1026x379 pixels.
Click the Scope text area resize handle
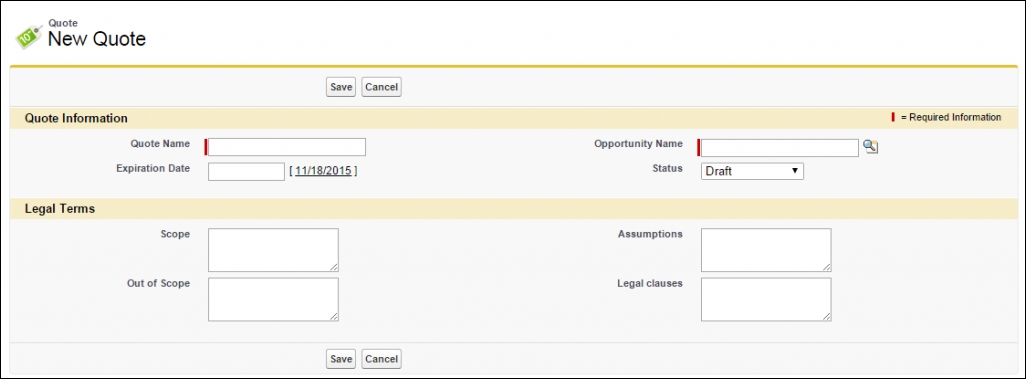point(334,267)
